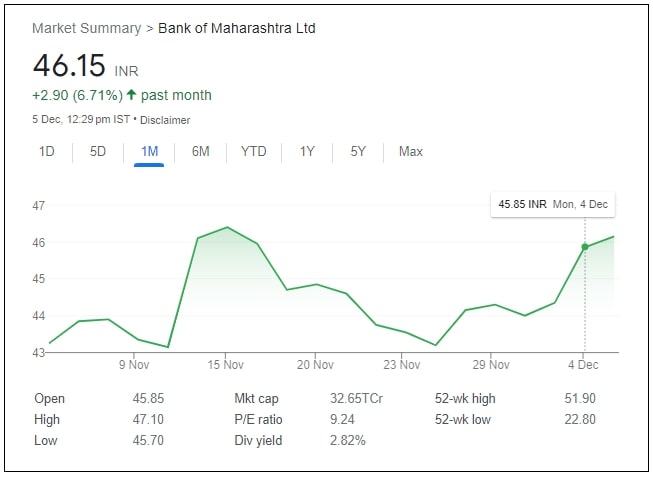Show the Max range chart
This screenshot has width=653, height=477.
coord(411,151)
